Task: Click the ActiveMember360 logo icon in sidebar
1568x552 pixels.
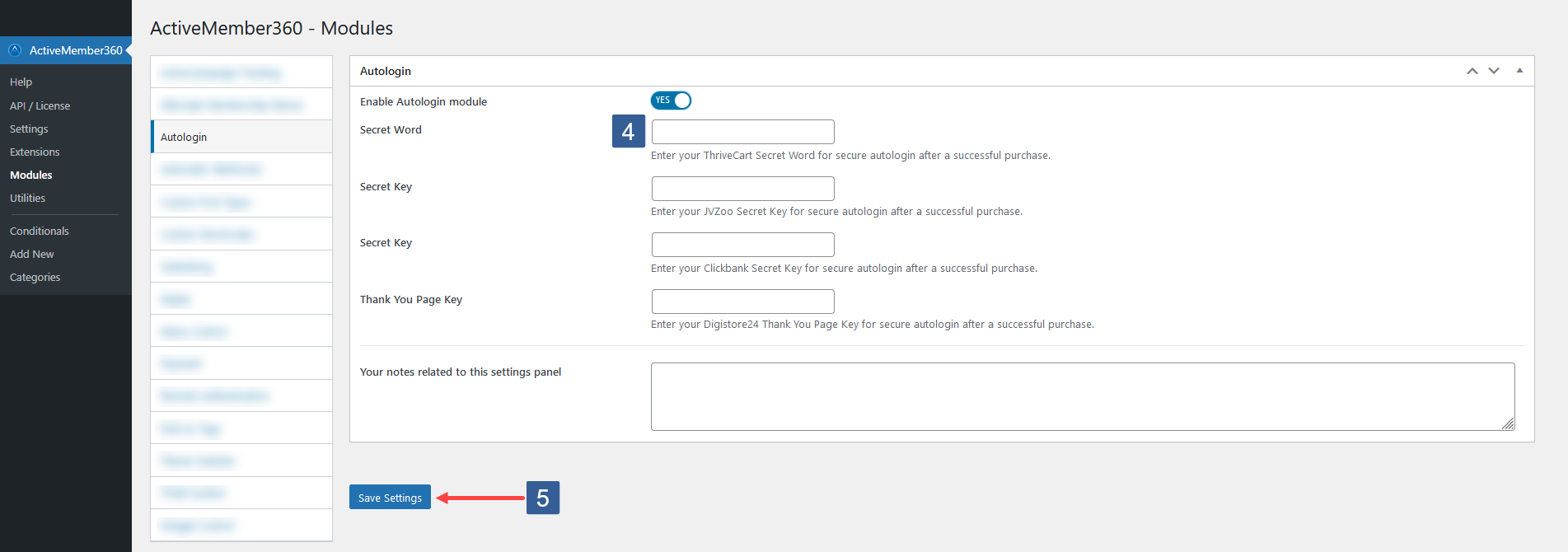Action: [14, 49]
